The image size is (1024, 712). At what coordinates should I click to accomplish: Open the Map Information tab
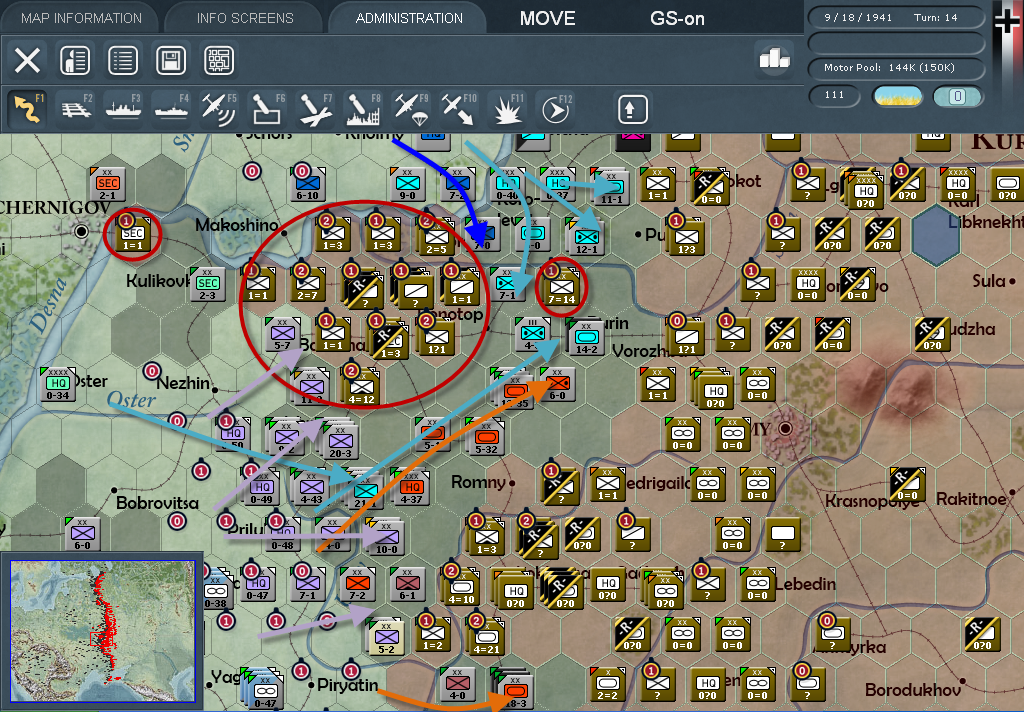click(81, 18)
